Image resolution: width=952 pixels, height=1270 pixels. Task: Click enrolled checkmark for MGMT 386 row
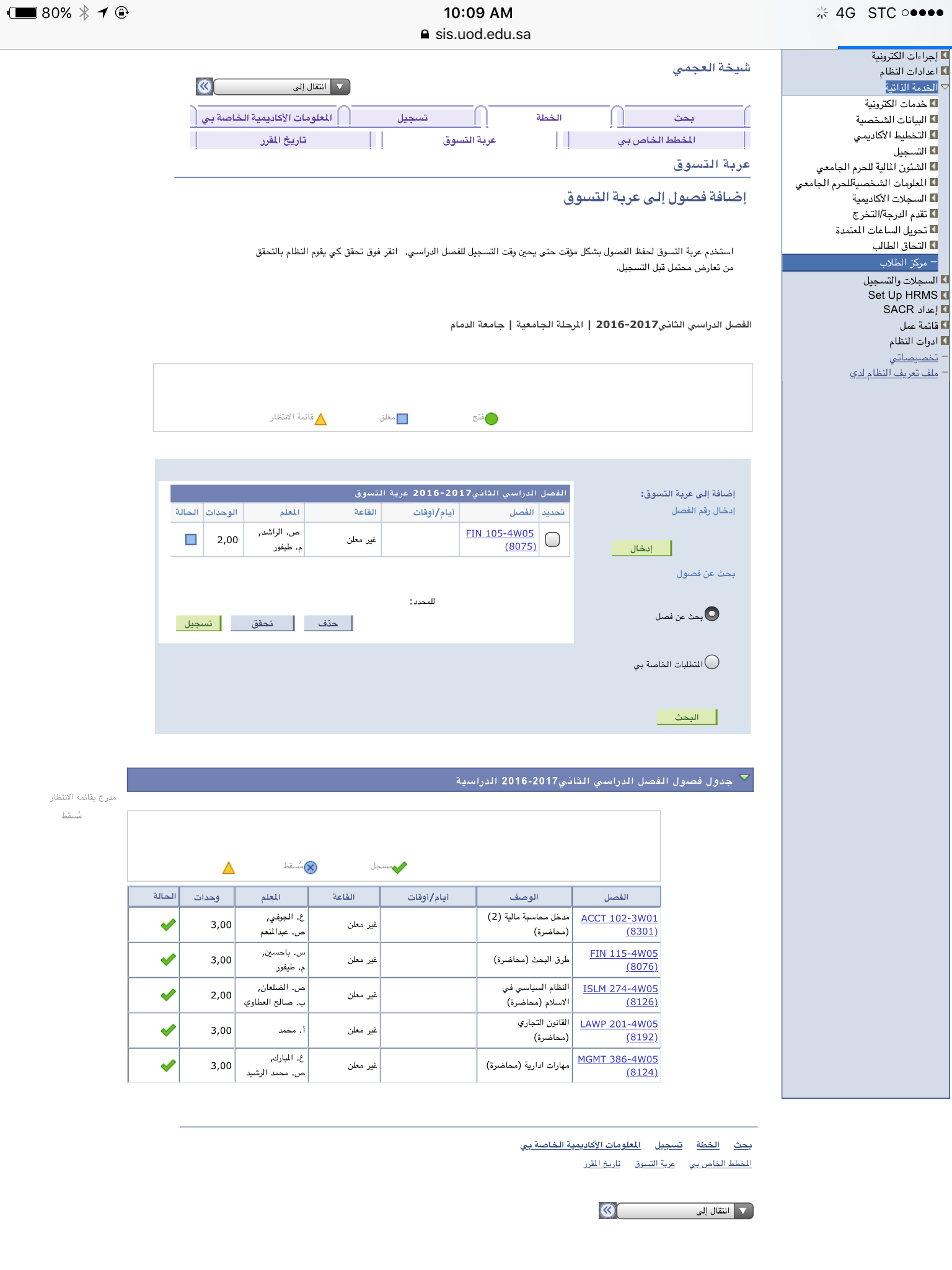[x=168, y=1065]
